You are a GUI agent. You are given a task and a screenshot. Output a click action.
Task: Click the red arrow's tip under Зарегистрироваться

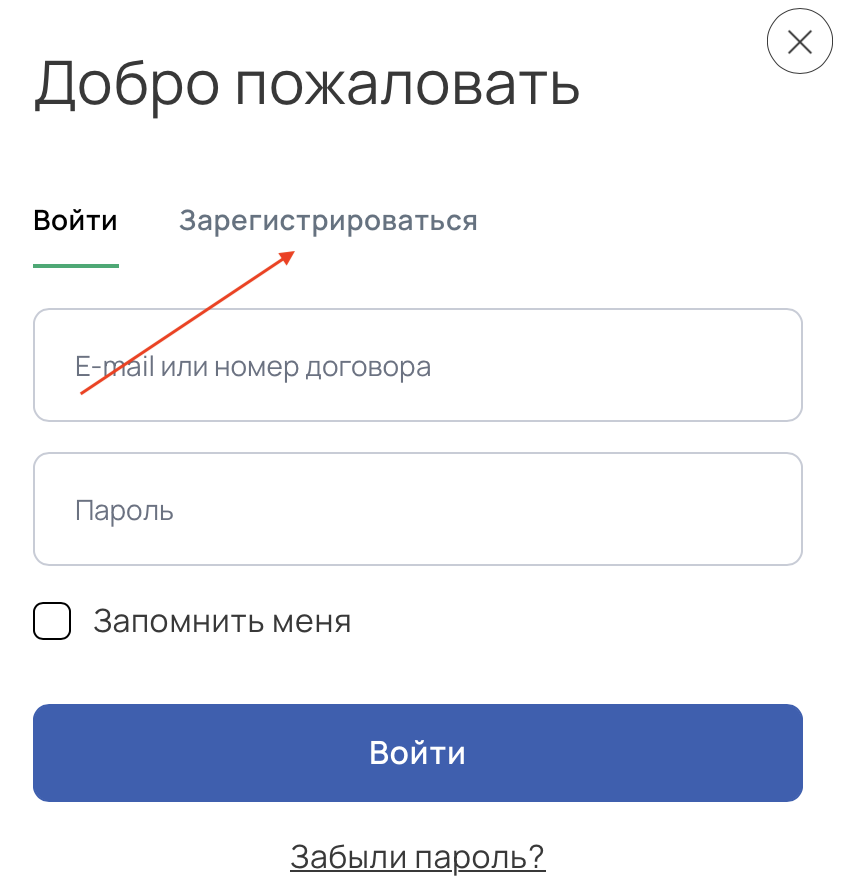point(290,255)
